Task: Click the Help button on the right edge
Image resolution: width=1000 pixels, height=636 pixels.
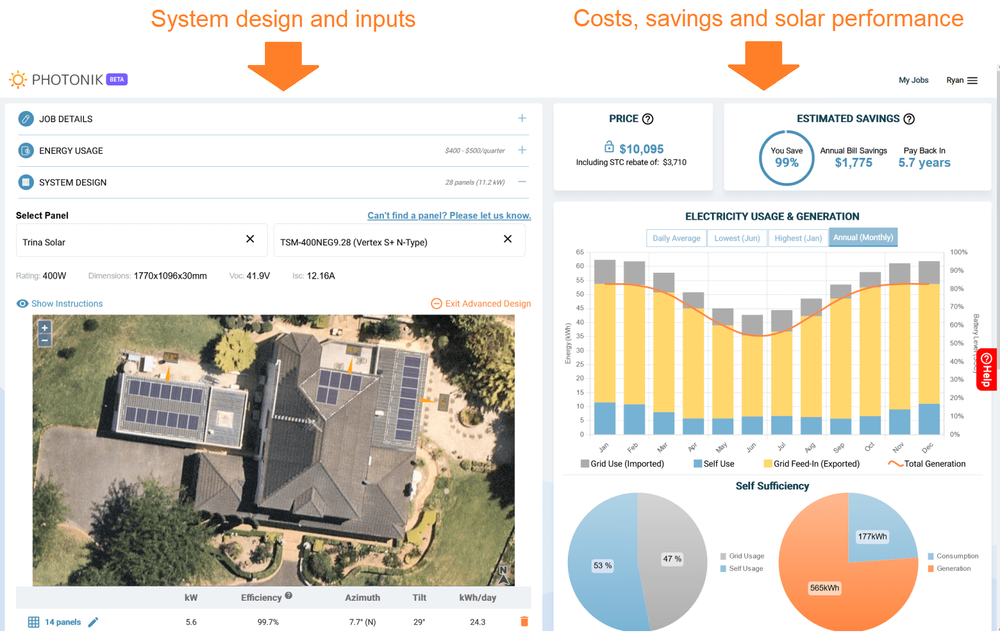Action: [x=987, y=368]
